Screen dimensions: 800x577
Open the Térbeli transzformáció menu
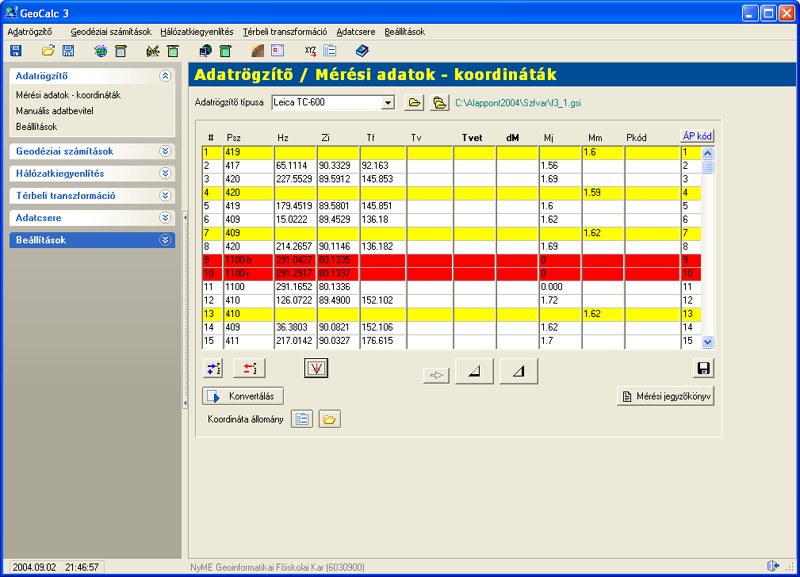(x=285, y=32)
